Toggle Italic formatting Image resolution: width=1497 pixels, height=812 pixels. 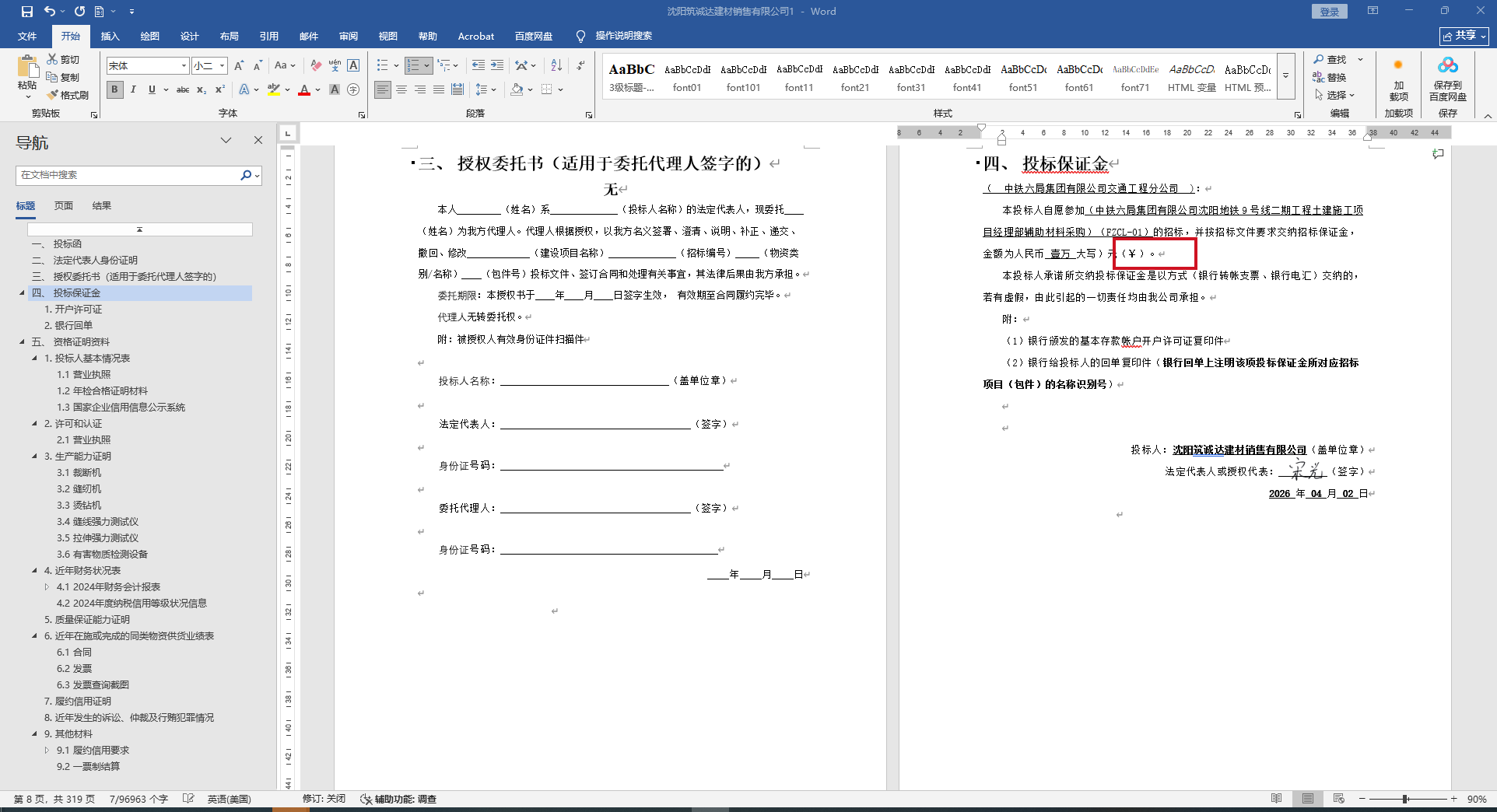click(x=133, y=89)
